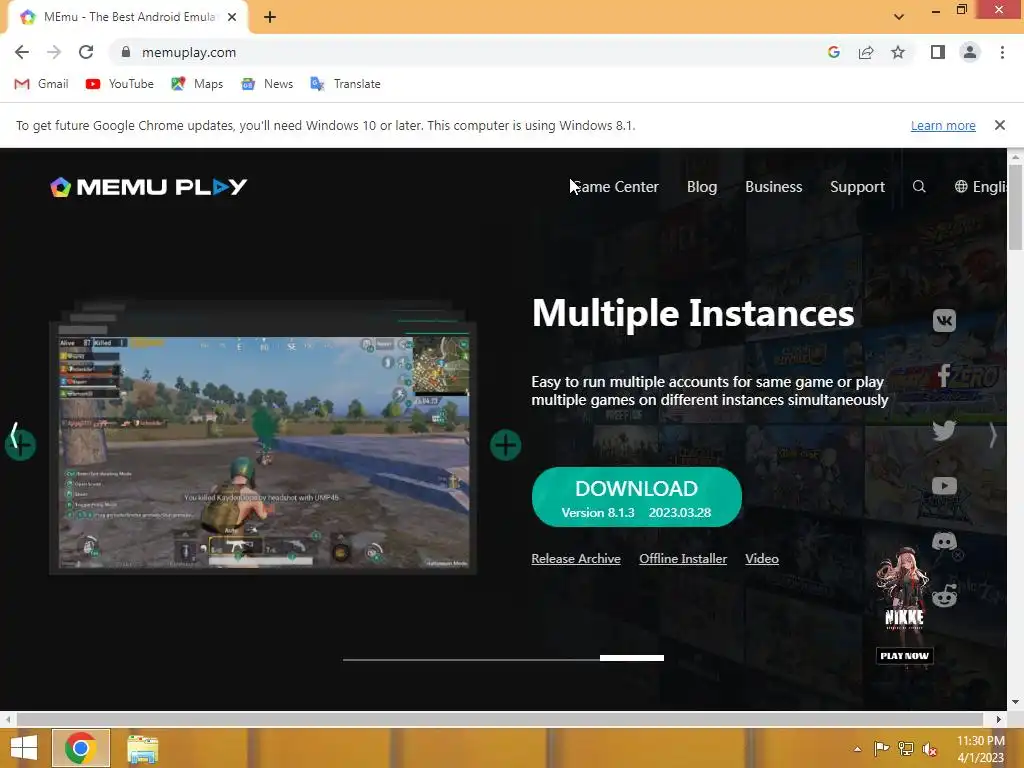The width and height of the screenshot is (1024, 768).
Task: Toggle the Chrome side panel
Action: 938,52
